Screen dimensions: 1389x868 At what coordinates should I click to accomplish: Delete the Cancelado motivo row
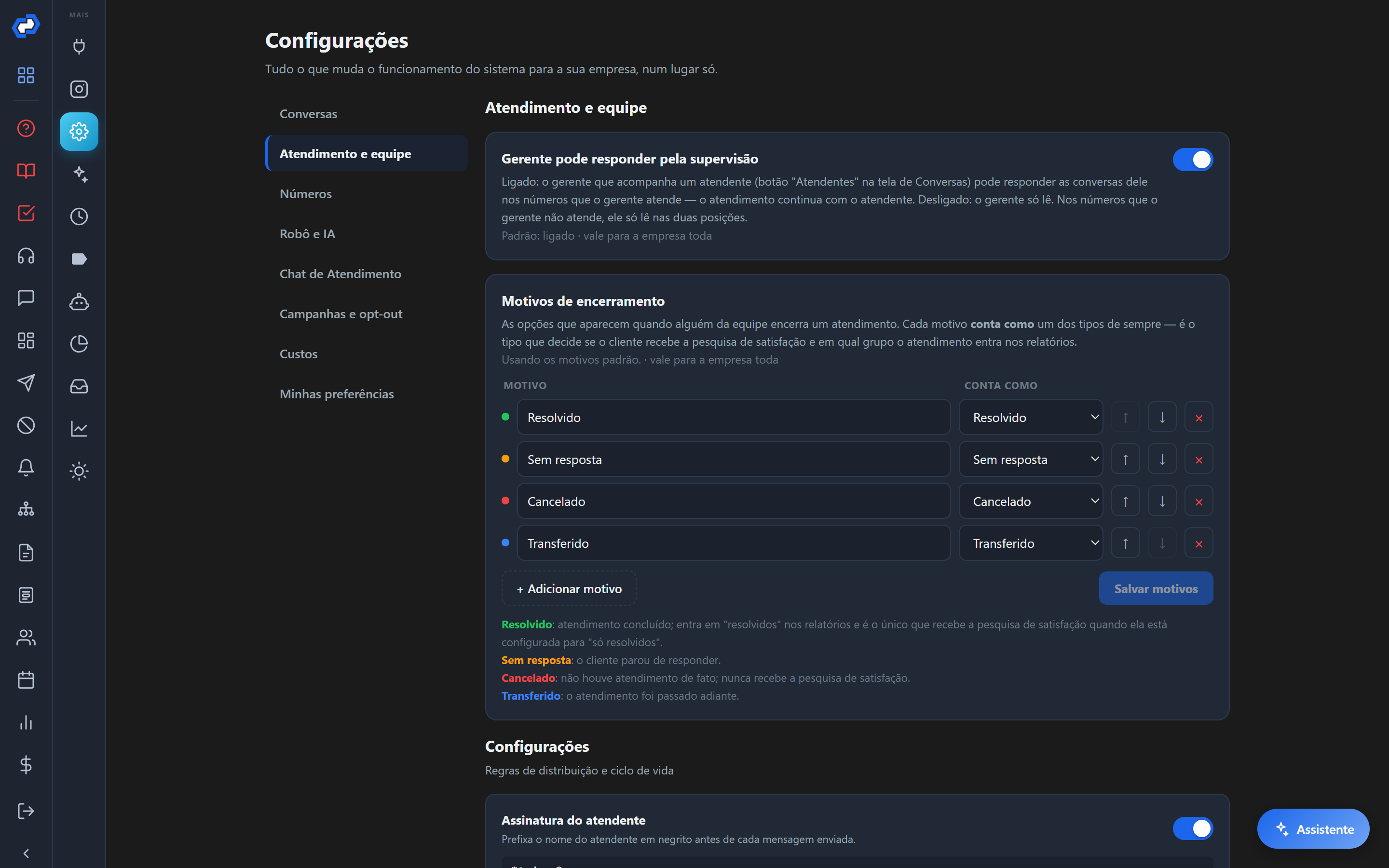1198,501
